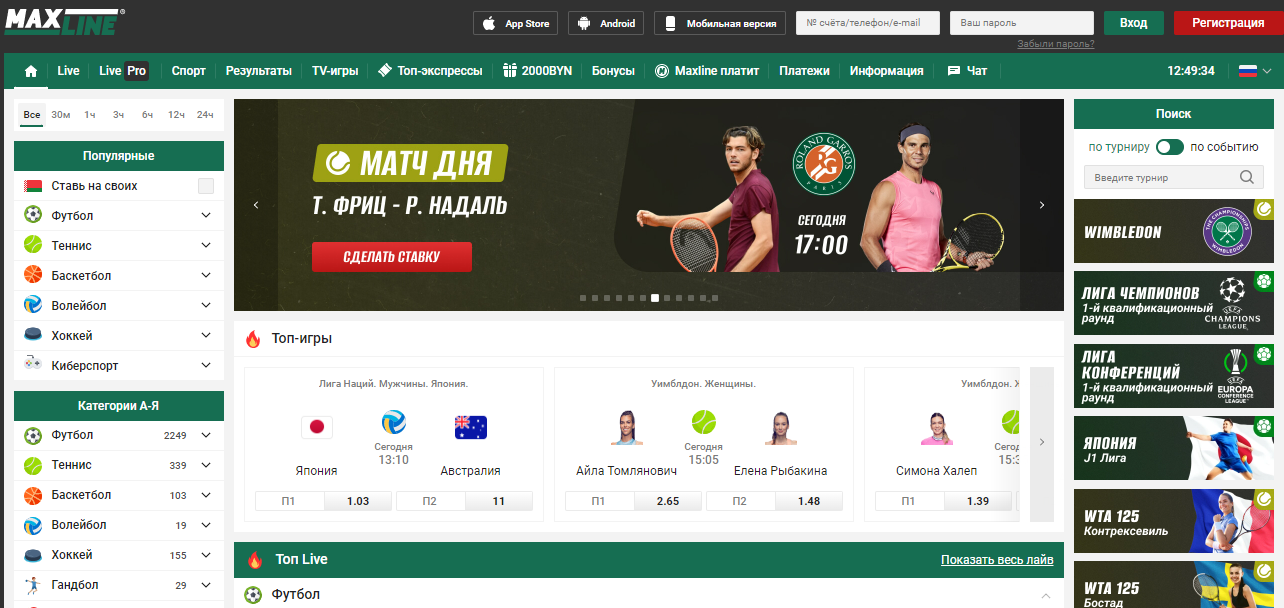Open the Результаты menu item

click(x=259, y=71)
